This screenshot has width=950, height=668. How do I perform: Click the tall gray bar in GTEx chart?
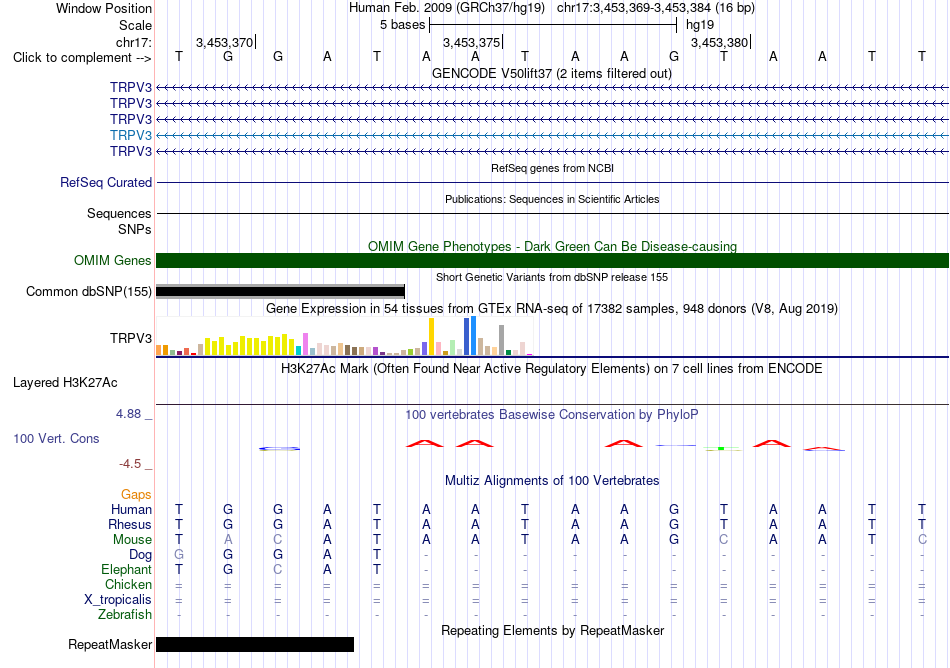point(502,340)
